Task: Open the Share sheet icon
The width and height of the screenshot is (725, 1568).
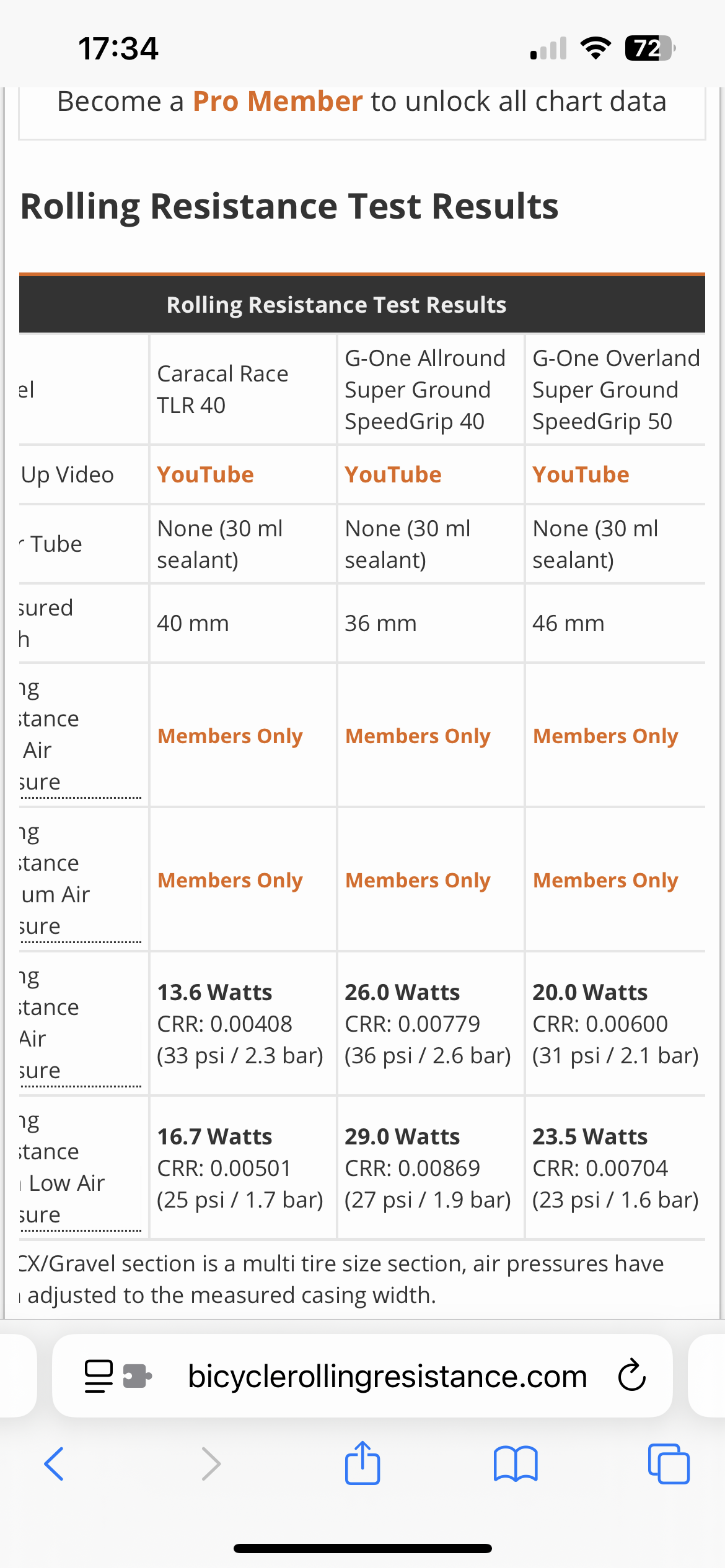Action: pos(362,1463)
